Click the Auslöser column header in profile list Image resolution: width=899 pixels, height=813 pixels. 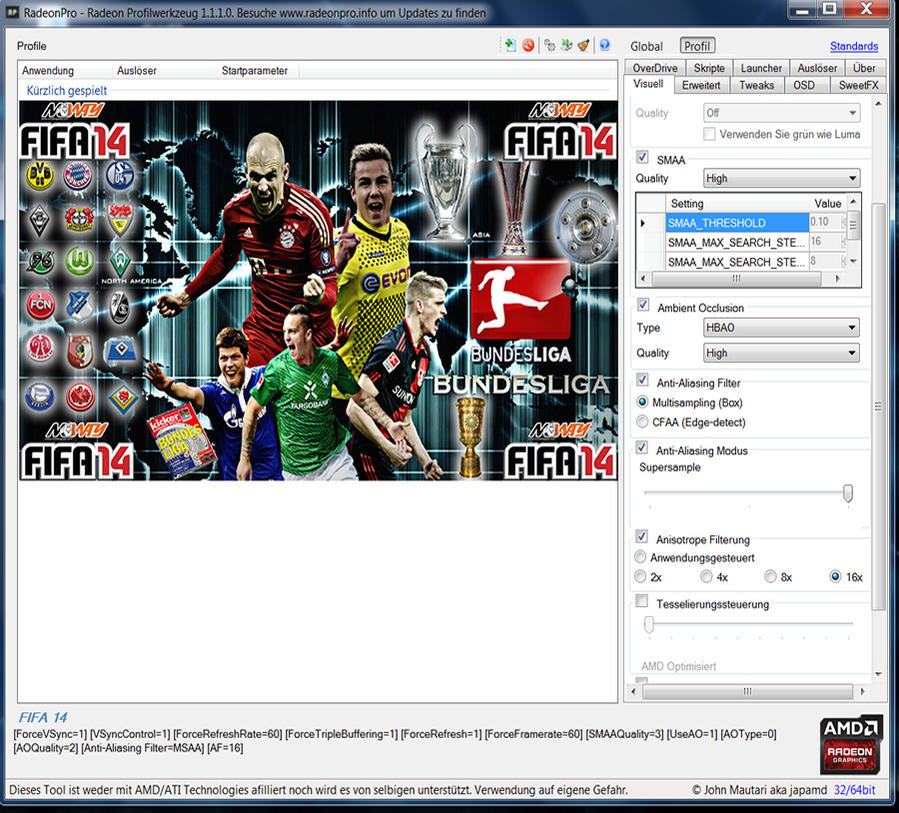tap(165, 71)
